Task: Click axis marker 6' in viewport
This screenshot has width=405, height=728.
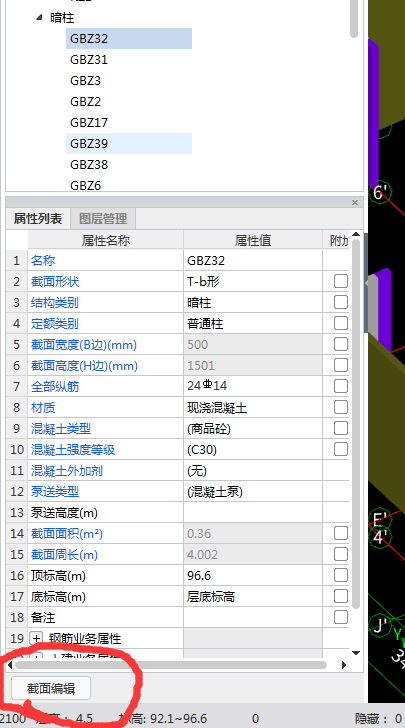Action: tap(381, 192)
